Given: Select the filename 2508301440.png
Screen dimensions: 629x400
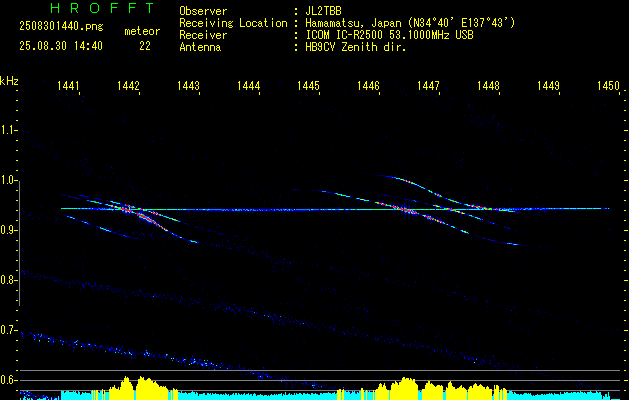Looking at the screenshot, I should pyautogui.click(x=61, y=27).
